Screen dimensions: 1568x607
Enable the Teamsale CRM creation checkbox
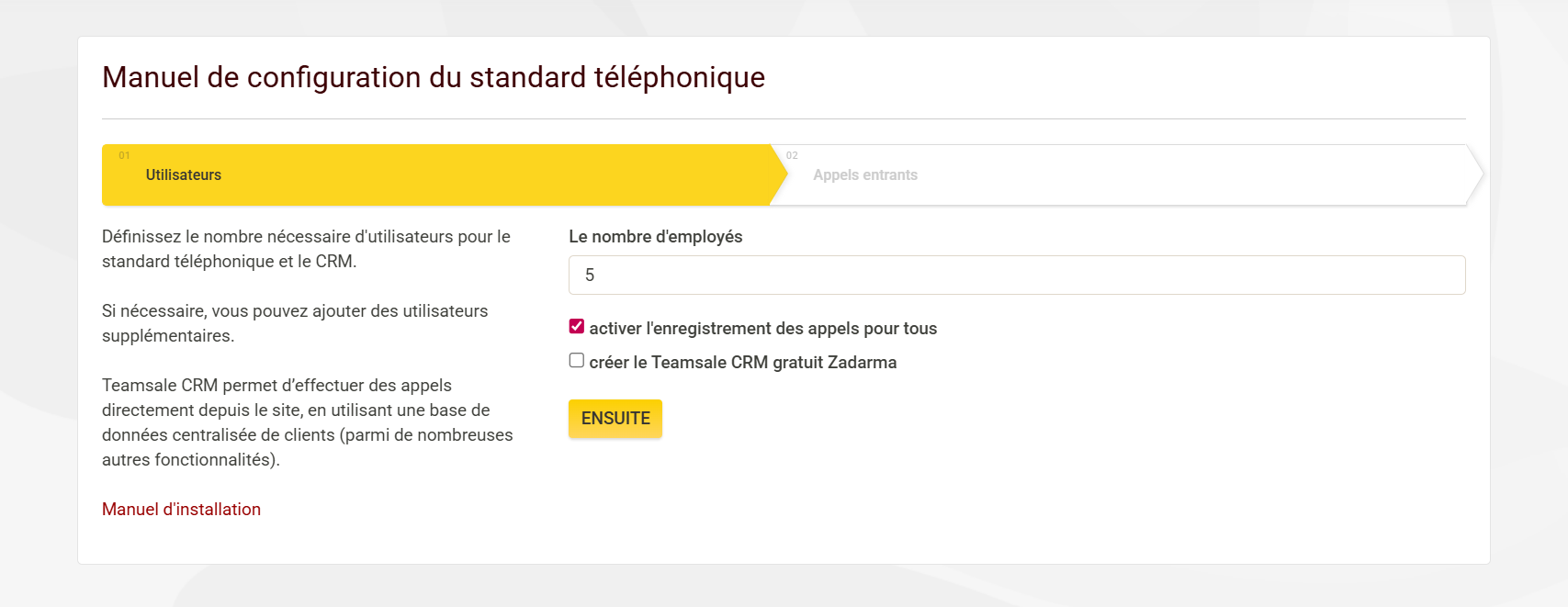click(577, 361)
